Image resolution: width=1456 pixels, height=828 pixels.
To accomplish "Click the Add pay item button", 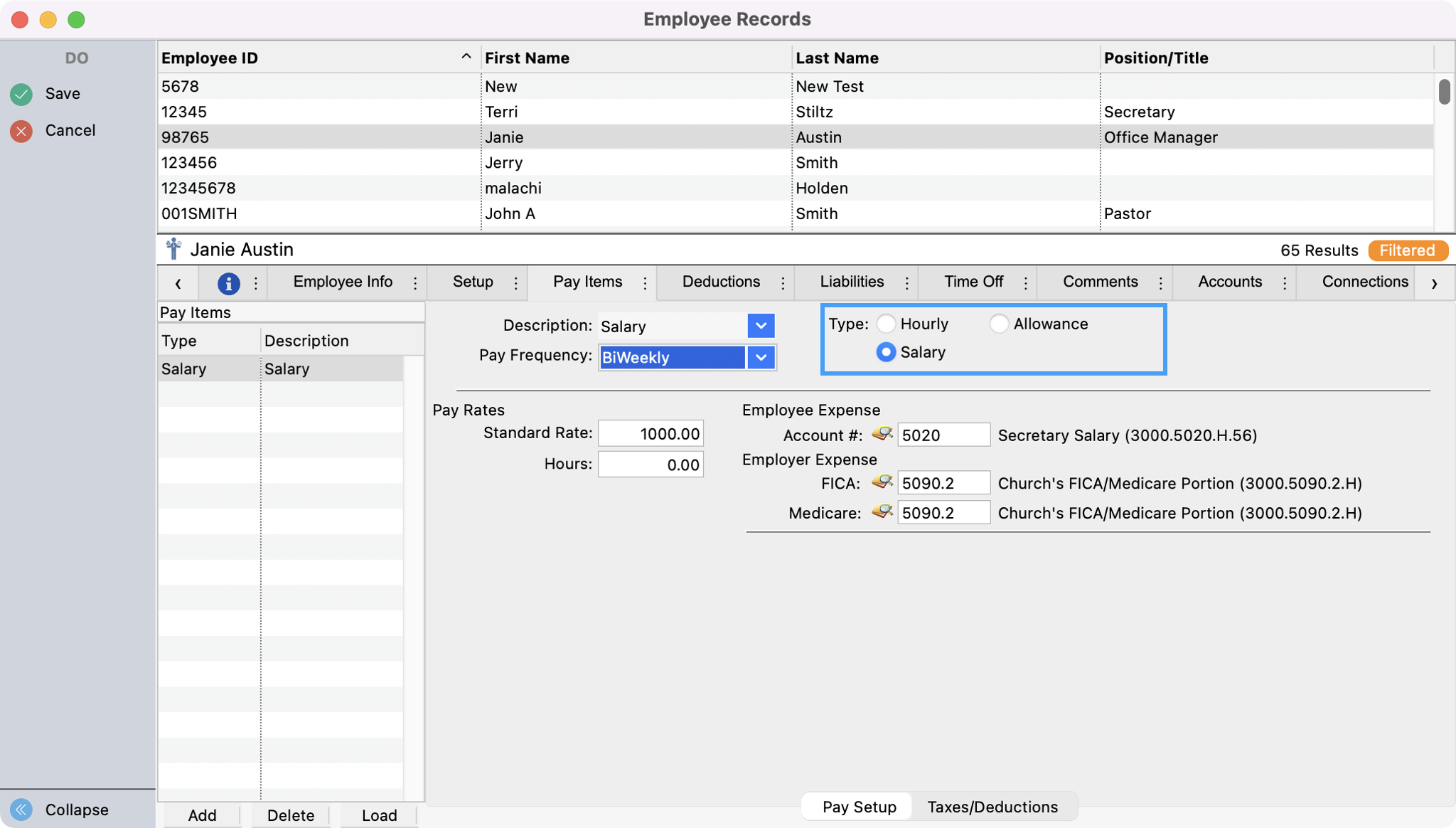I will [202, 815].
